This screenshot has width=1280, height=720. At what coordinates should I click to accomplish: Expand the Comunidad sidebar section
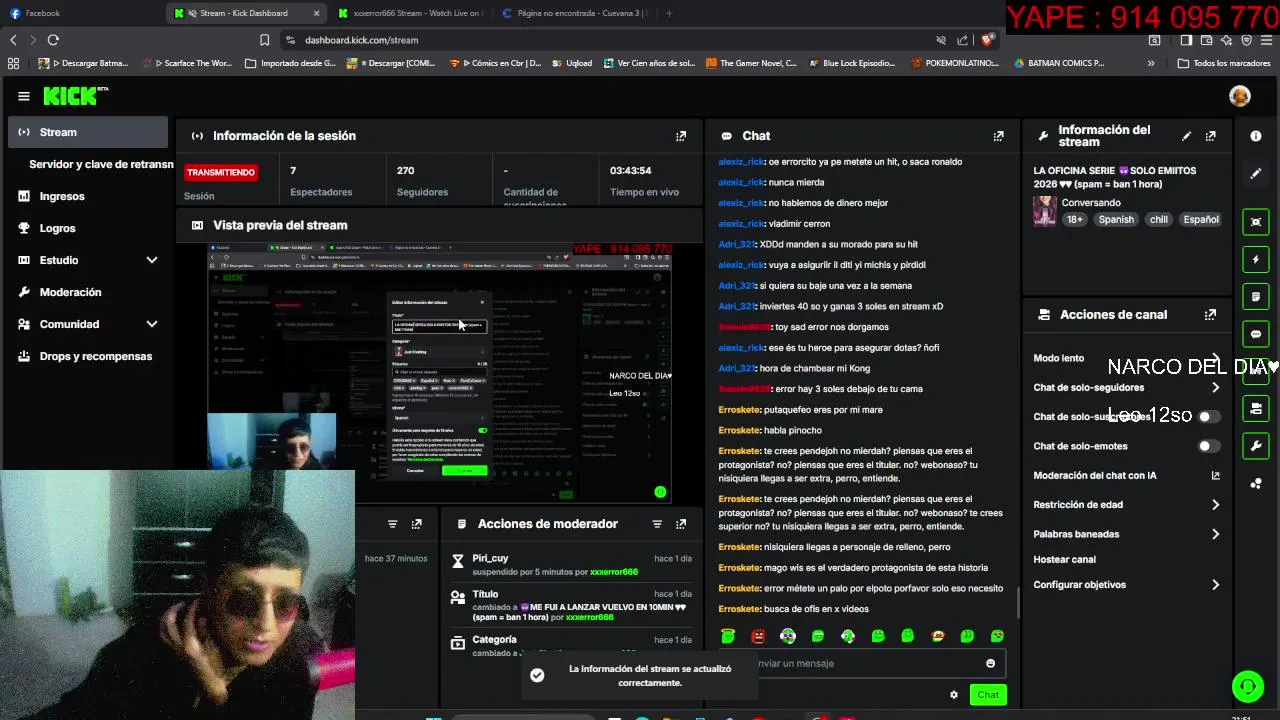pos(152,324)
